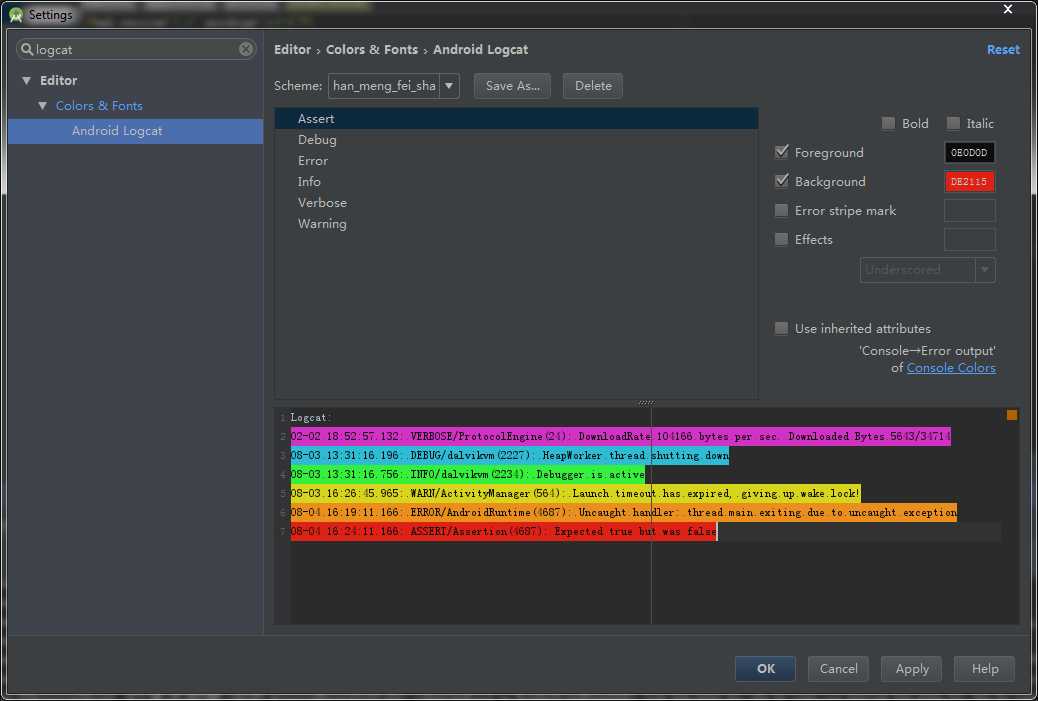Collapse the Colors & Fonts node
Viewport: 1038px width, 701px height.
(x=42, y=106)
